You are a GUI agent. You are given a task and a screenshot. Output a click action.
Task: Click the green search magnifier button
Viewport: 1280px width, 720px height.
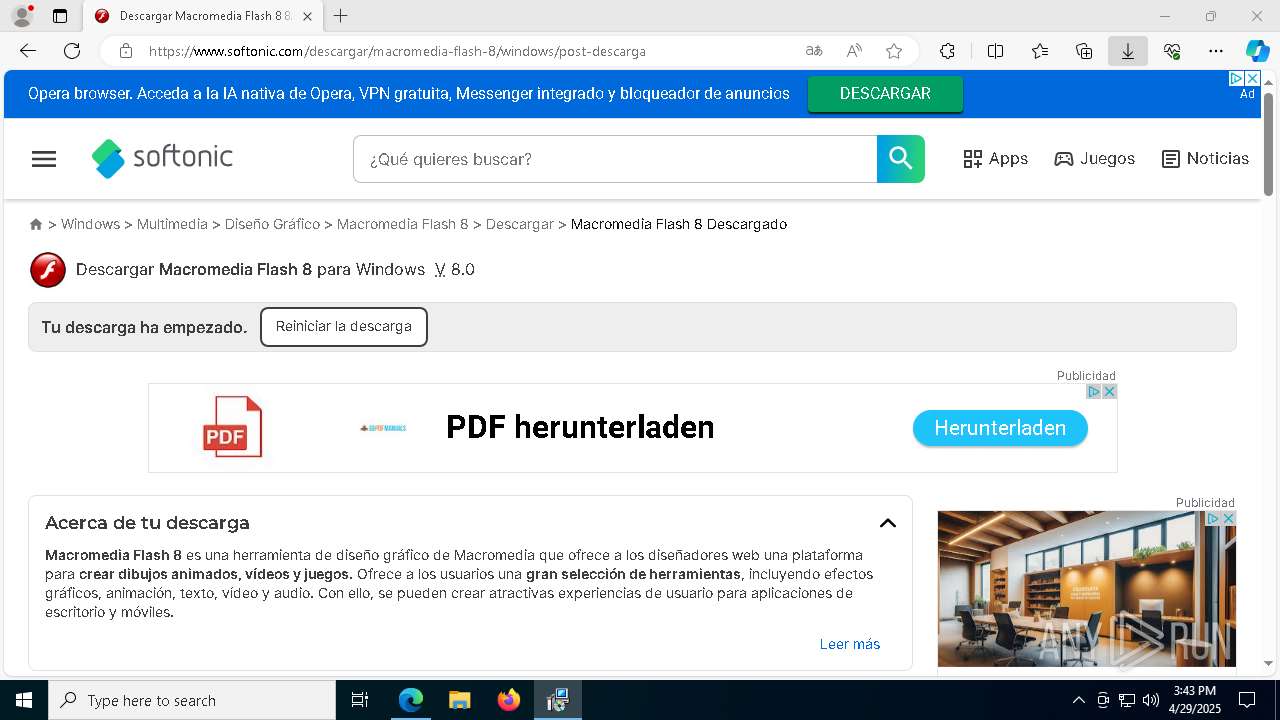coord(901,159)
